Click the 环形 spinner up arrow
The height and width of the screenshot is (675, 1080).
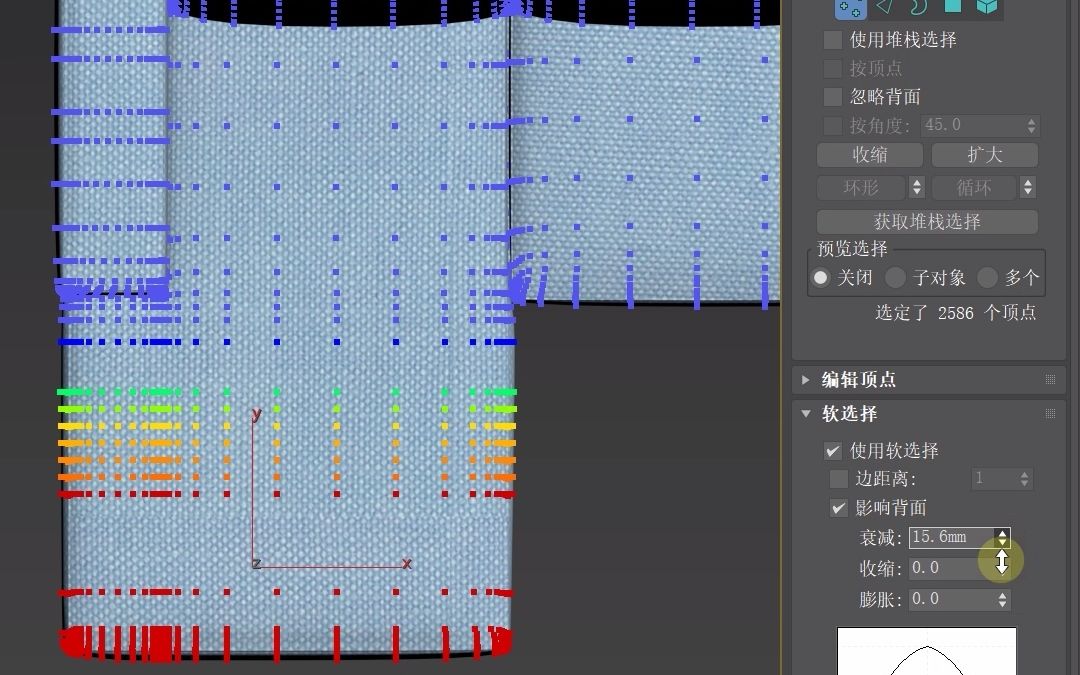[x=916, y=182]
